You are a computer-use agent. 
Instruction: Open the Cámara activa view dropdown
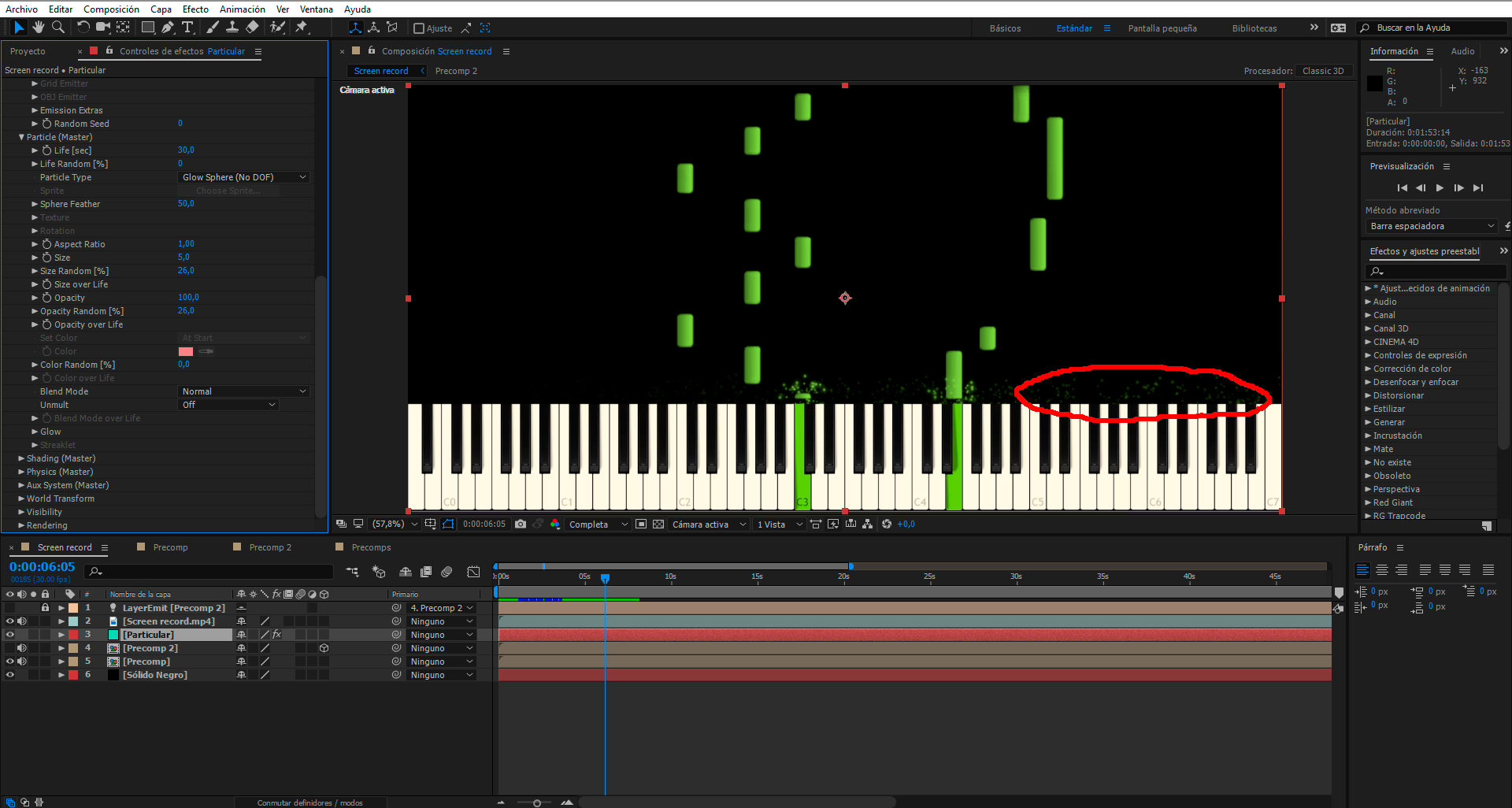708,524
